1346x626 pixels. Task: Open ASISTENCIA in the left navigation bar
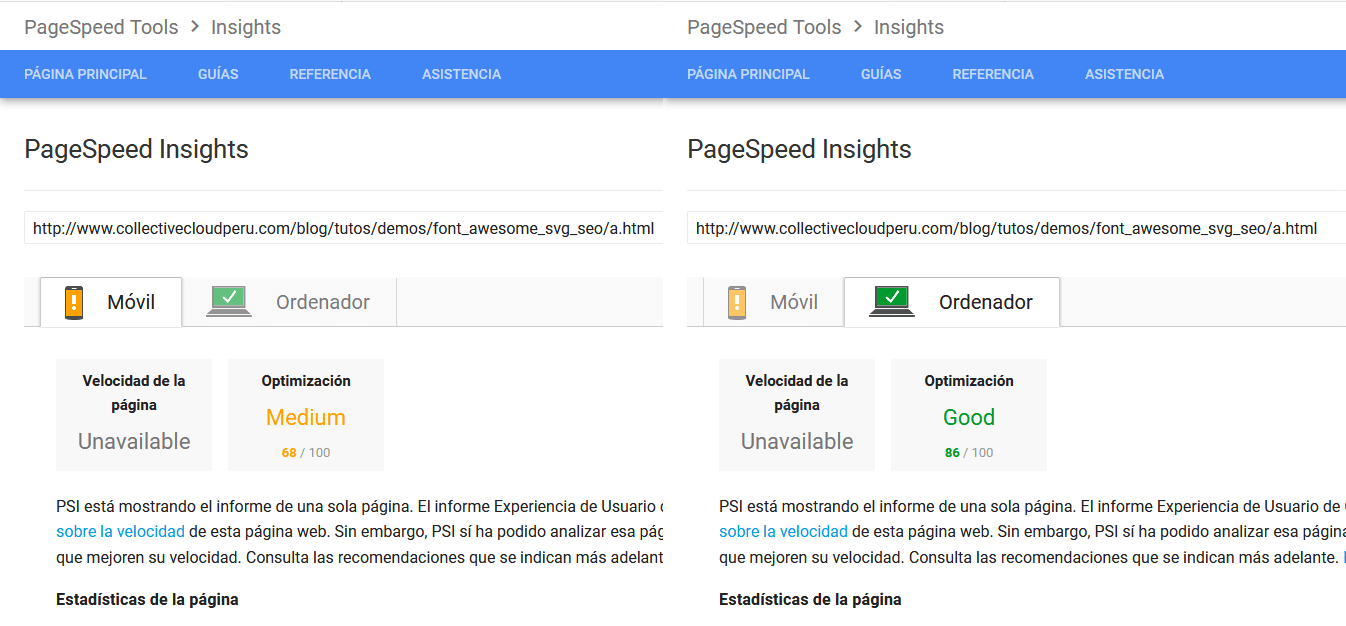pos(461,74)
